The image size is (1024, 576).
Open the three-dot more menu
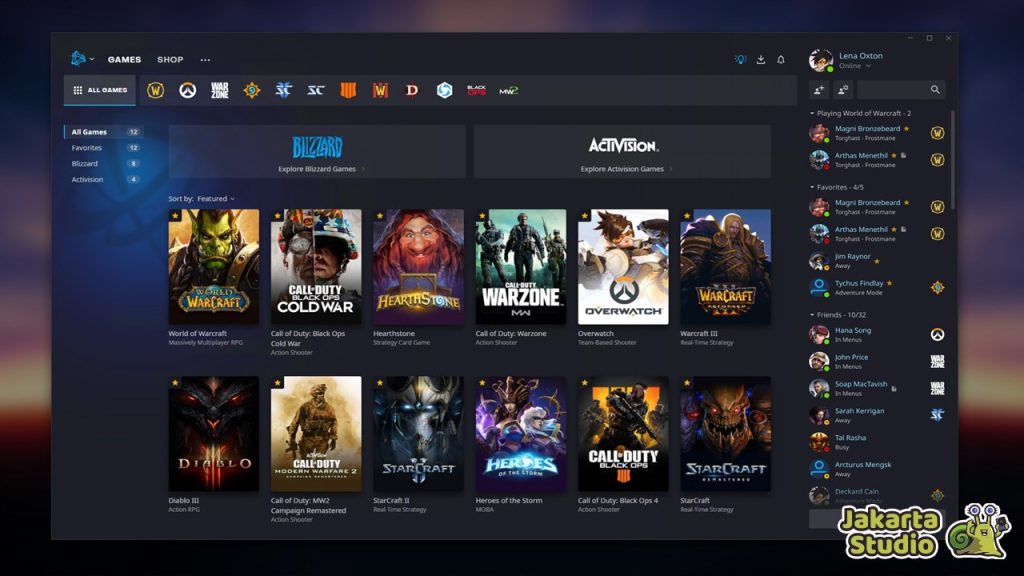pos(205,59)
